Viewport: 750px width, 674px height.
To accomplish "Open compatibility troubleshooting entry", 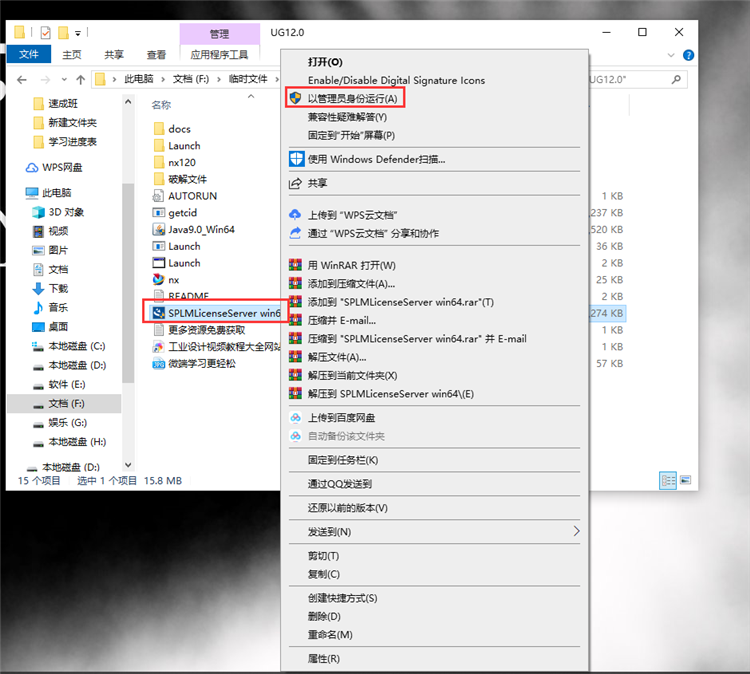I will pyautogui.click(x=347, y=117).
